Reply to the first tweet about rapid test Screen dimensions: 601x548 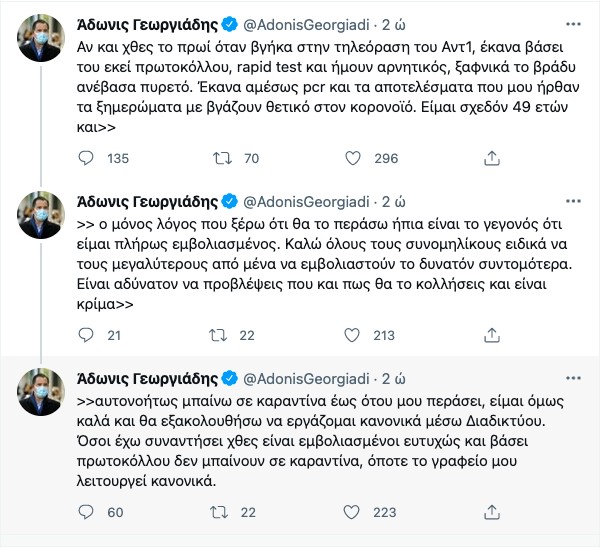coord(86,158)
